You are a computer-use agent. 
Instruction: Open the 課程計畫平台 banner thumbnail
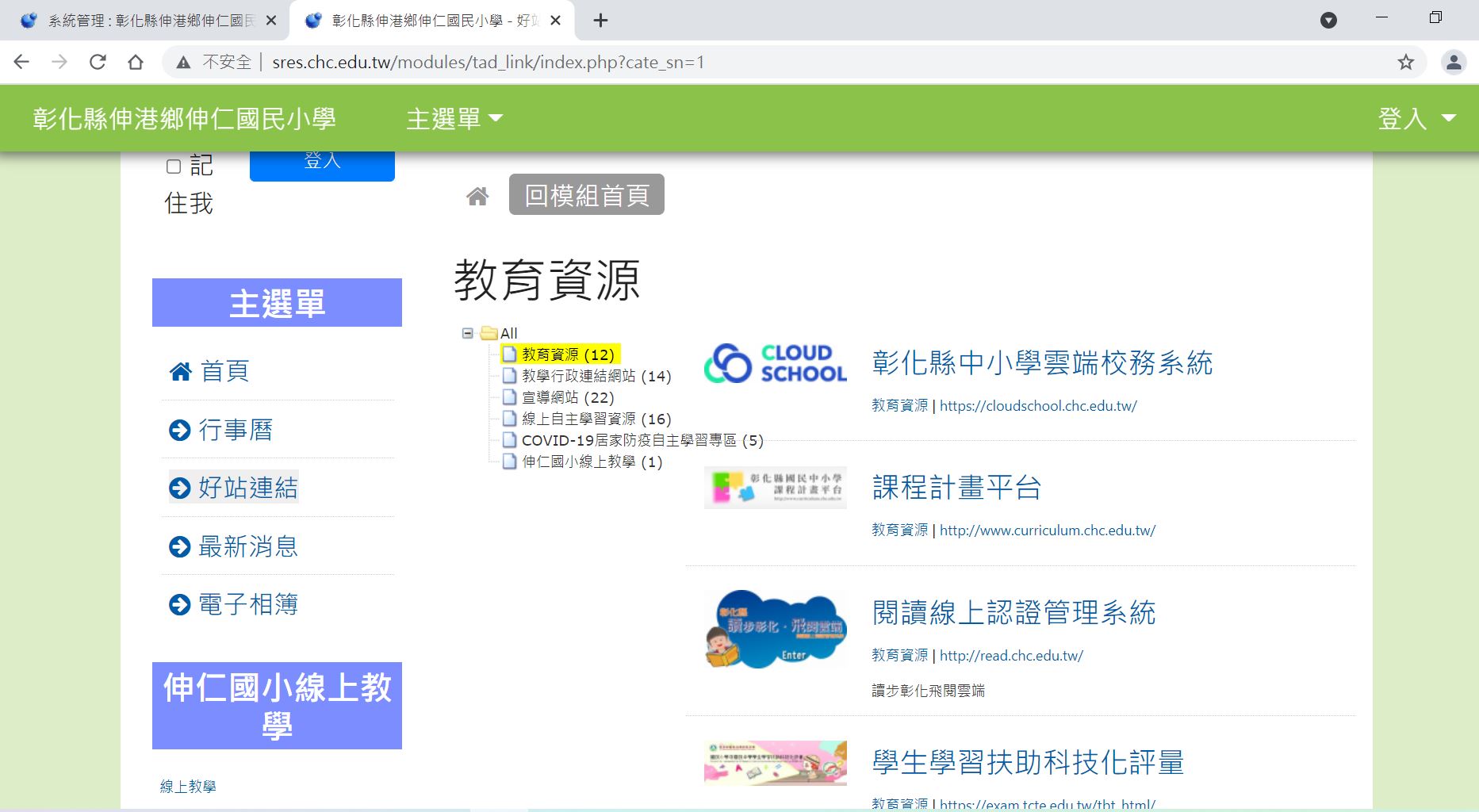pyautogui.click(x=776, y=488)
